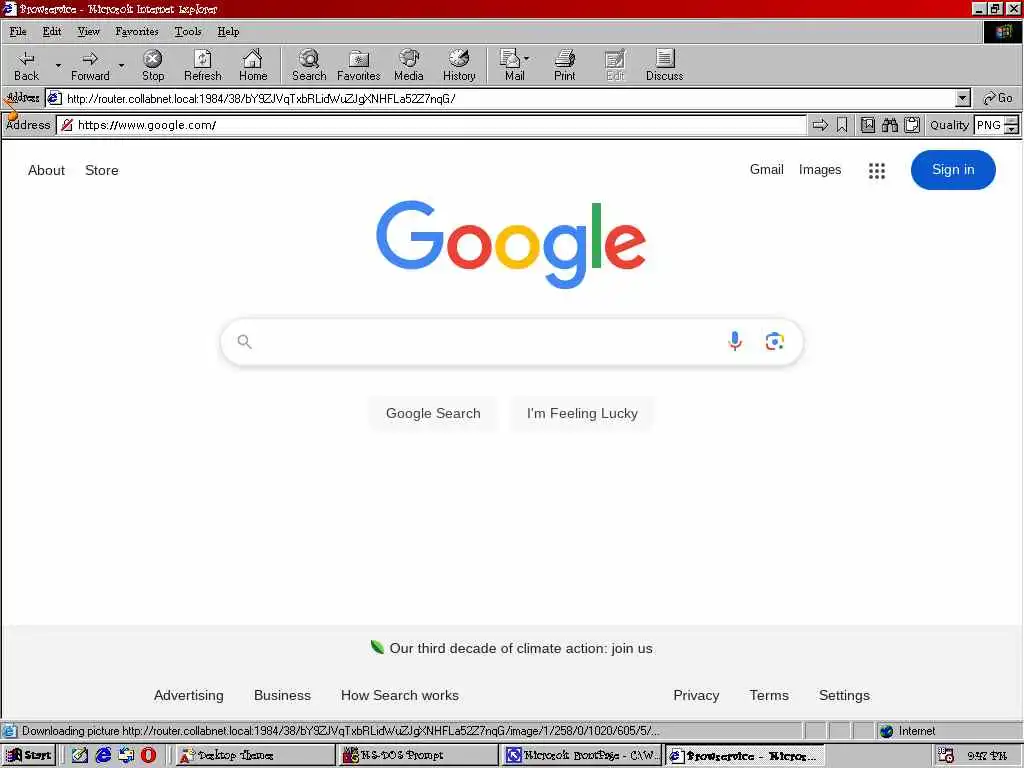Open the Back history dropdown arrow

58,65
